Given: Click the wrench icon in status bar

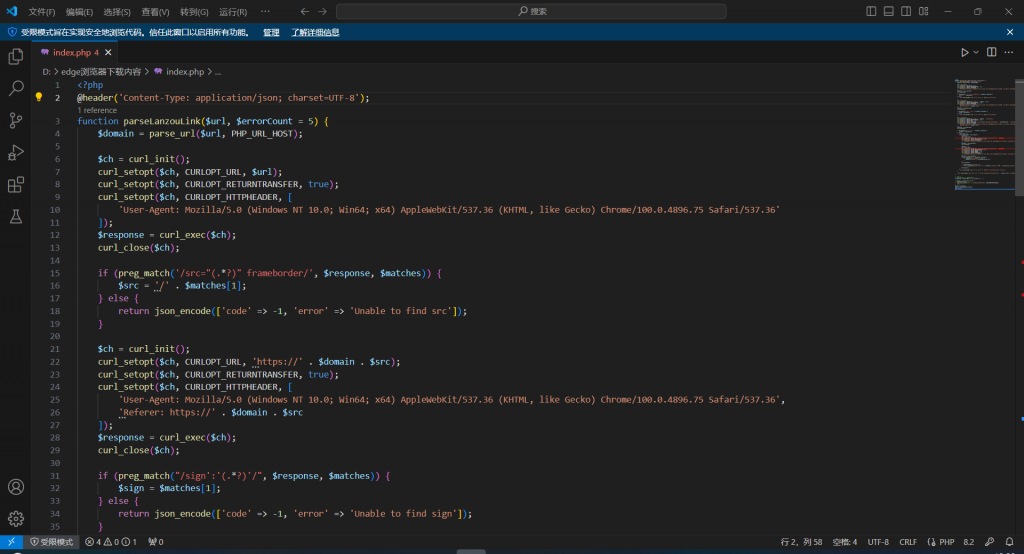Looking at the screenshot, I should coord(989,542).
